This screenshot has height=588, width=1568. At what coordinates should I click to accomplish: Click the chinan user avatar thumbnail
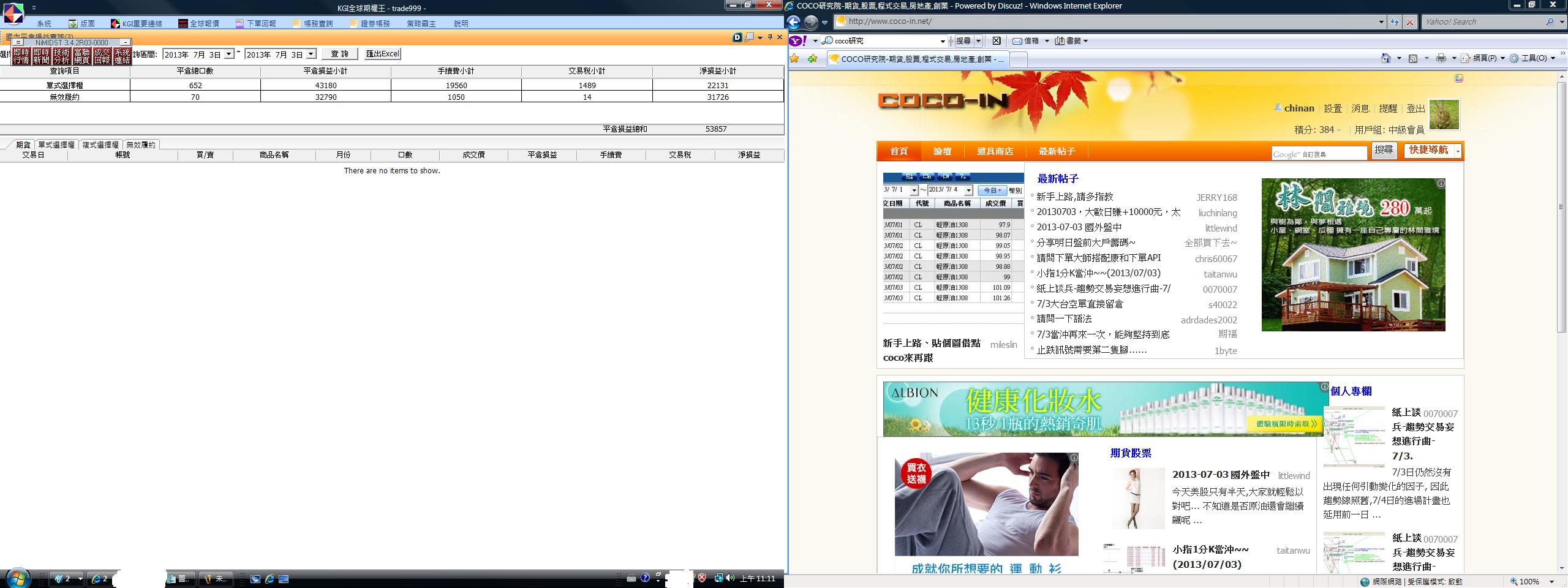click(1444, 115)
